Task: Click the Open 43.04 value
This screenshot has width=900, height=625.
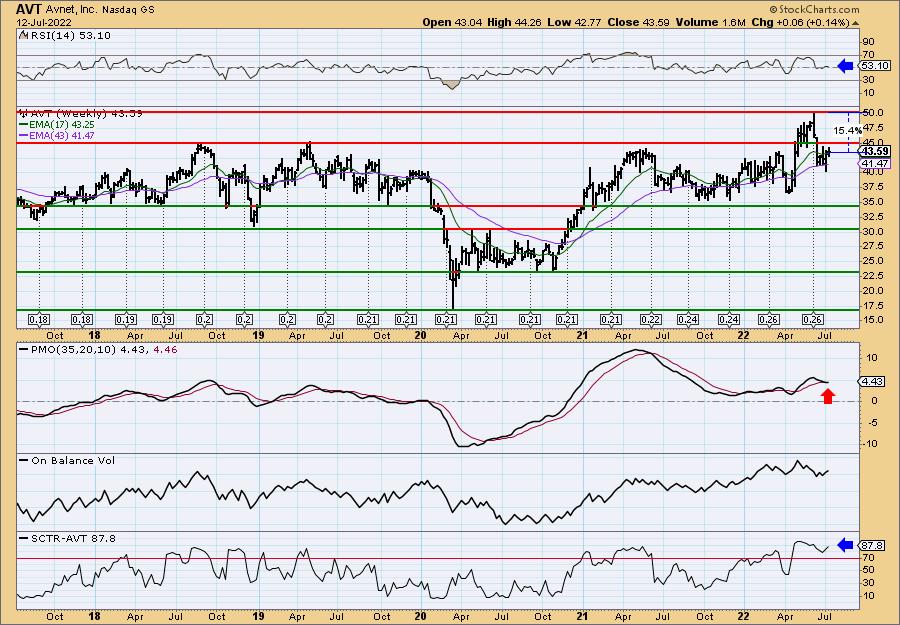Action: [453, 22]
